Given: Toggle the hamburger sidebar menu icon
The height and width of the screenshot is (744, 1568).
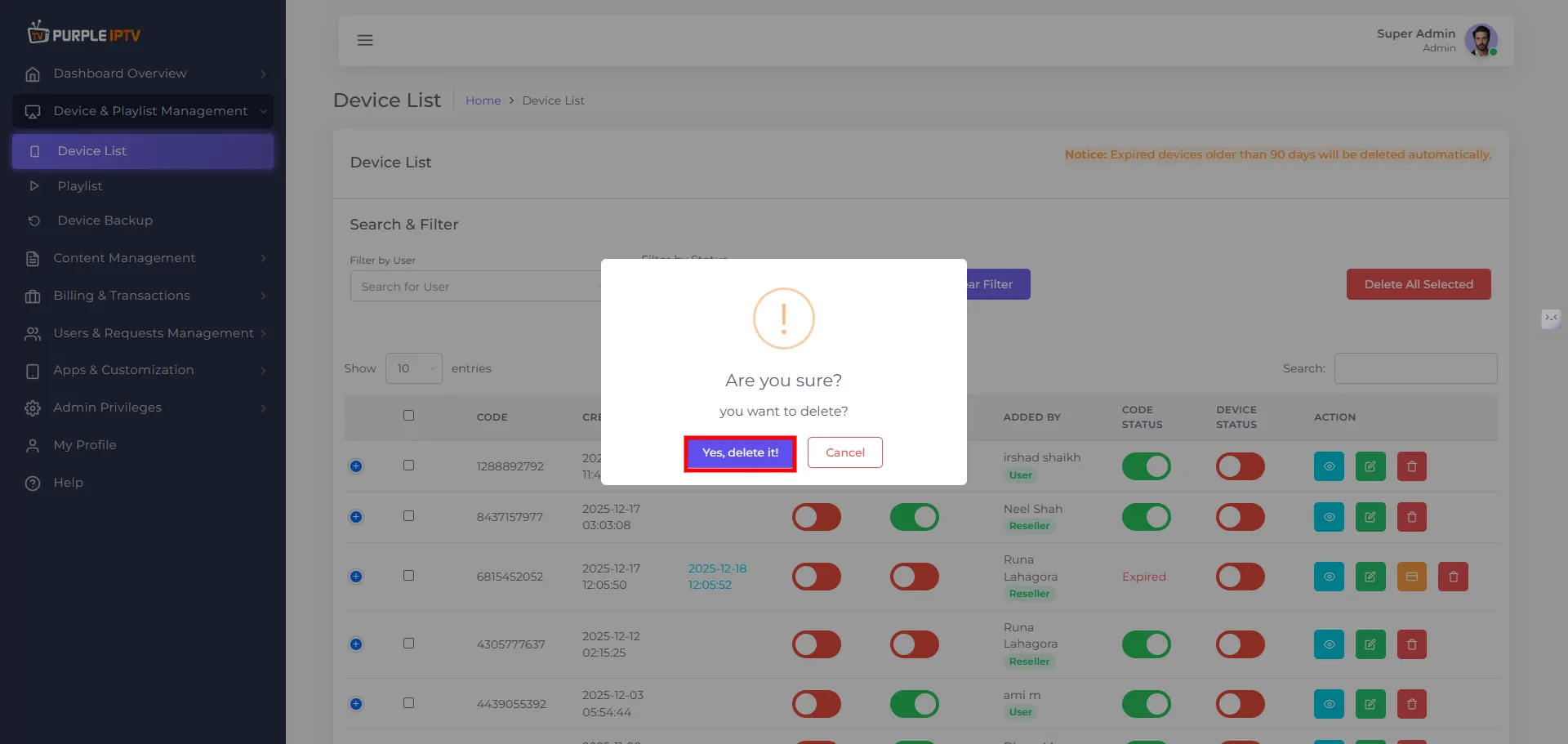Looking at the screenshot, I should (365, 40).
